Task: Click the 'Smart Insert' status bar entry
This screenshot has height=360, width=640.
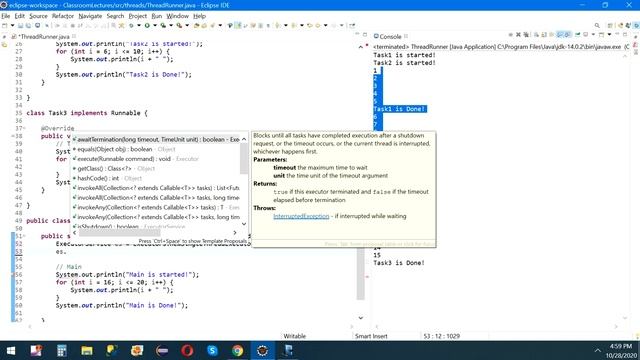Action: [371, 336]
